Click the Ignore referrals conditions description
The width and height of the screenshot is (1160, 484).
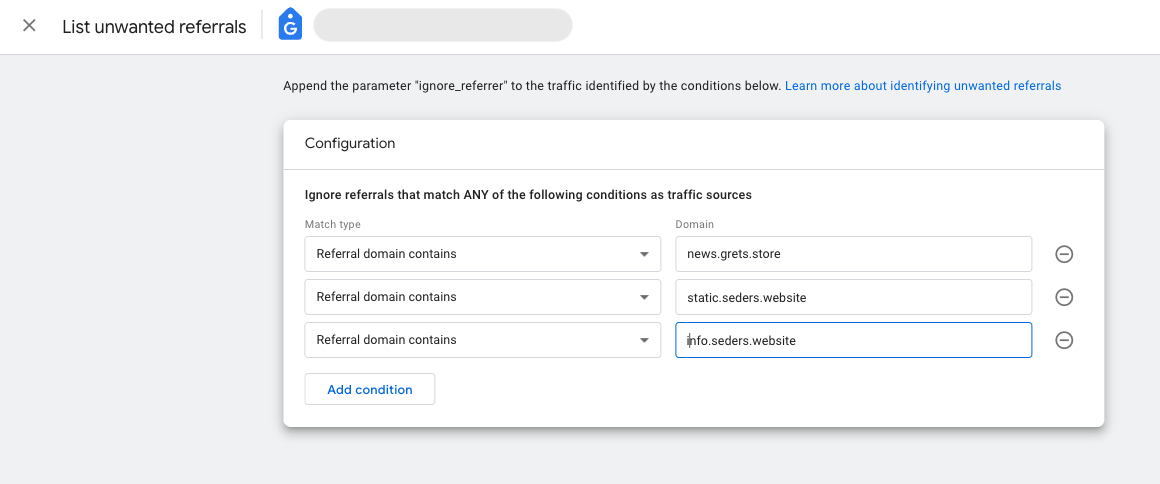pyautogui.click(x=528, y=195)
